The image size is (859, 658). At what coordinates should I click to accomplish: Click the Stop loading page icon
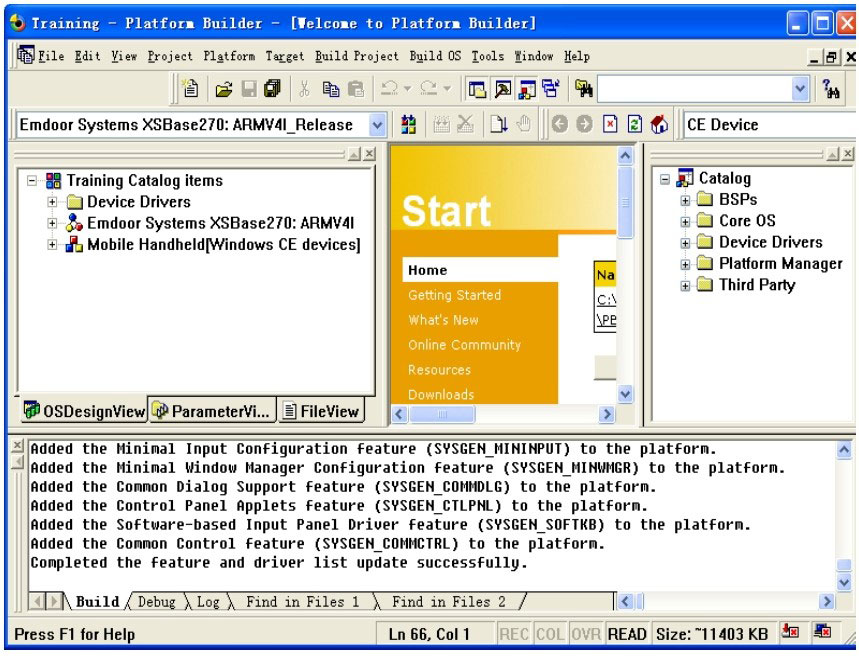click(610, 125)
